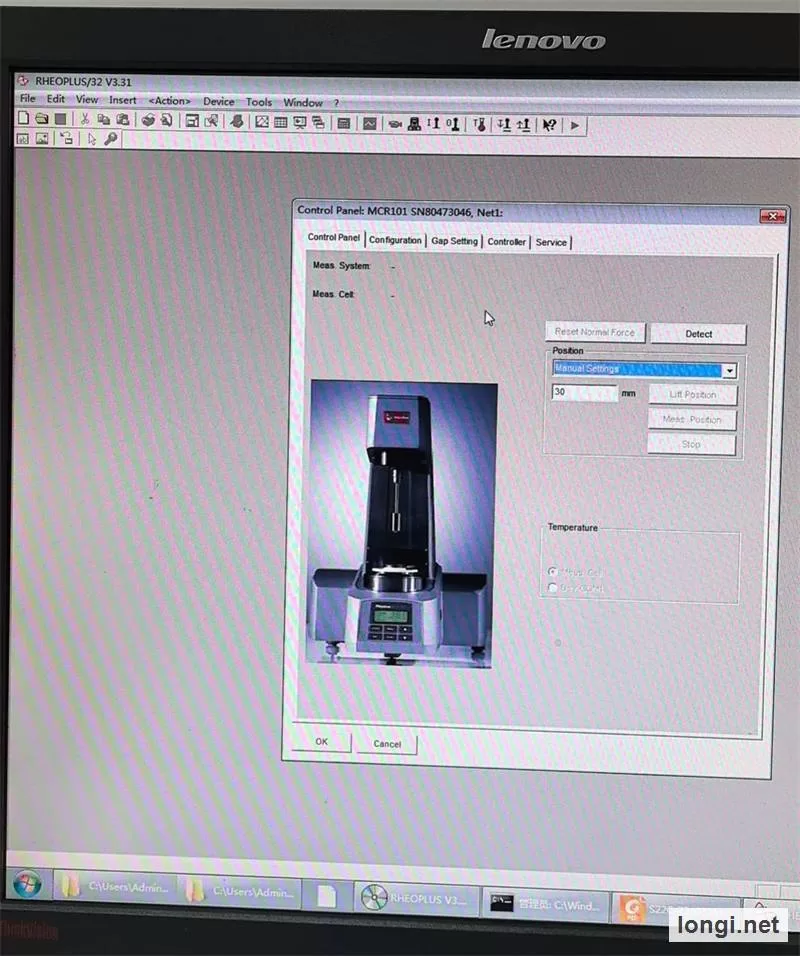The height and width of the screenshot is (956, 800).
Task: Click the thermometer temperature icon in toolbar
Action: coord(479,124)
